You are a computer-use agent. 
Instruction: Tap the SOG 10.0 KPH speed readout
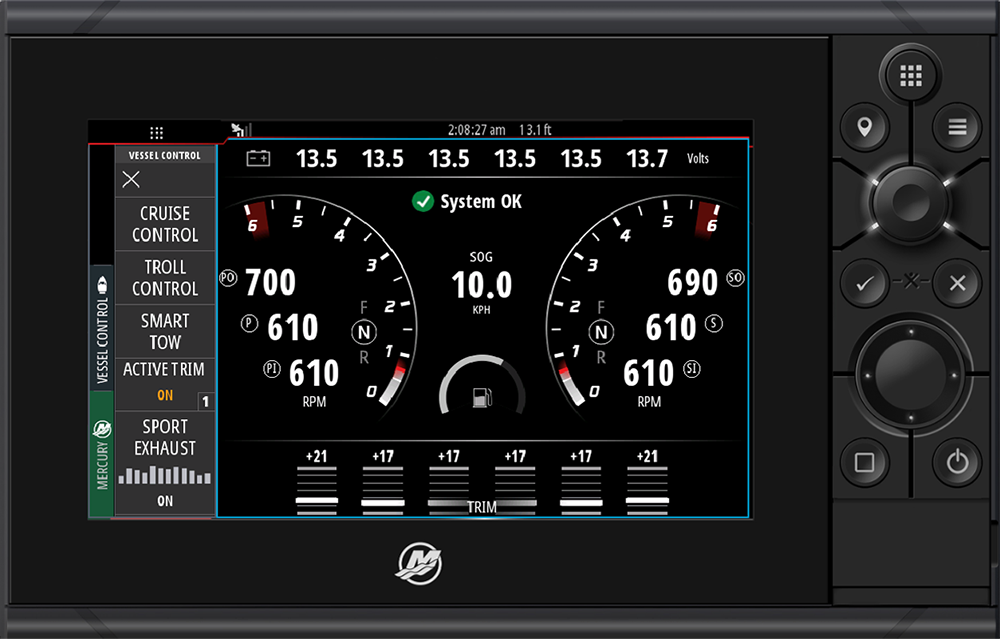click(x=482, y=284)
